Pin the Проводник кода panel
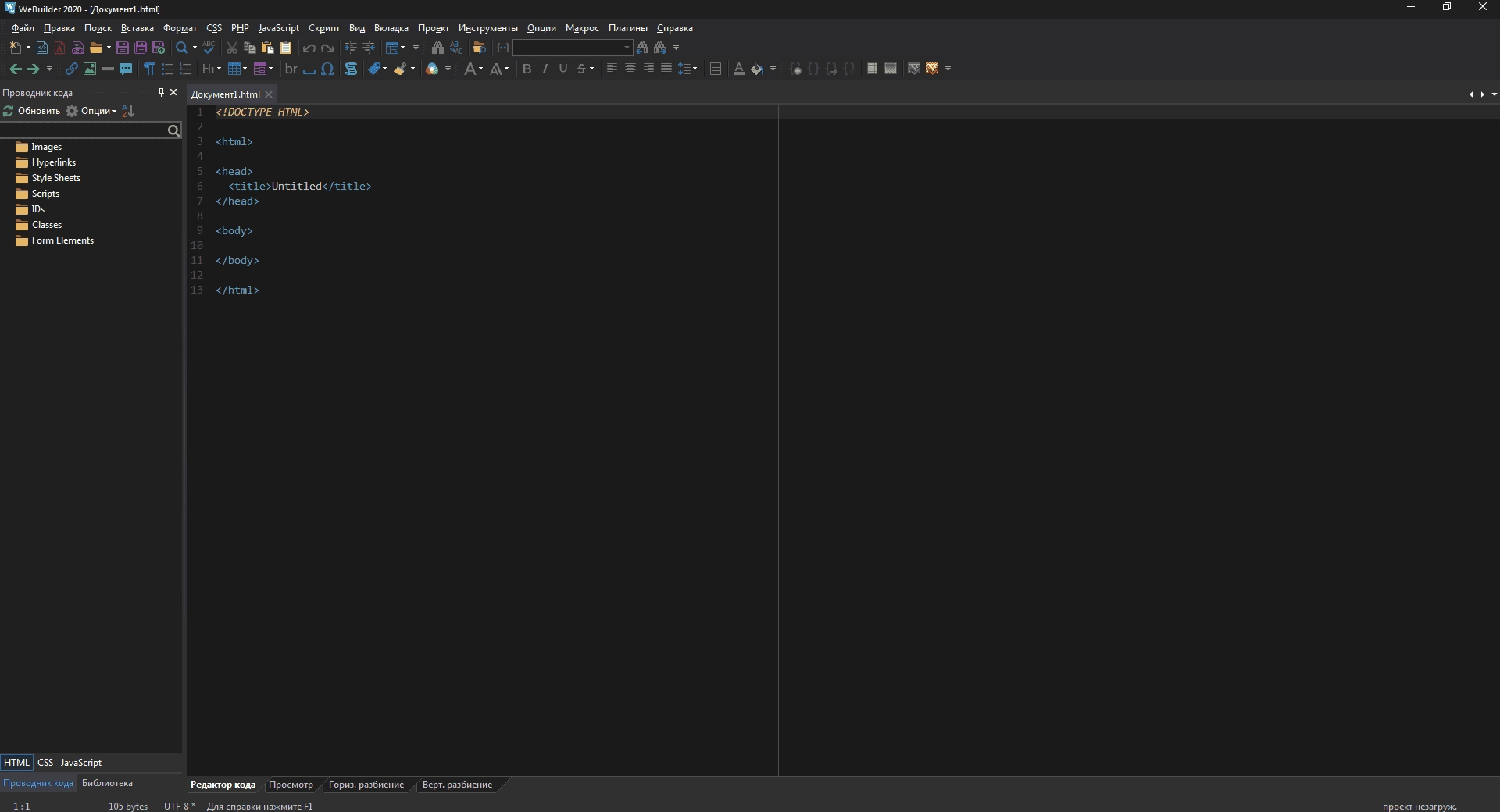Image resolution: width=1500 pixels, height=812 pixels. click(161, 92)
